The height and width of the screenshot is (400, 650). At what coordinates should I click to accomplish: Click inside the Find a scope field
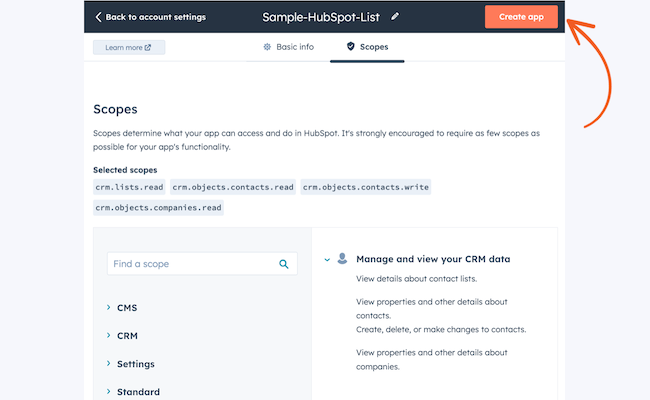coord(202,264)
